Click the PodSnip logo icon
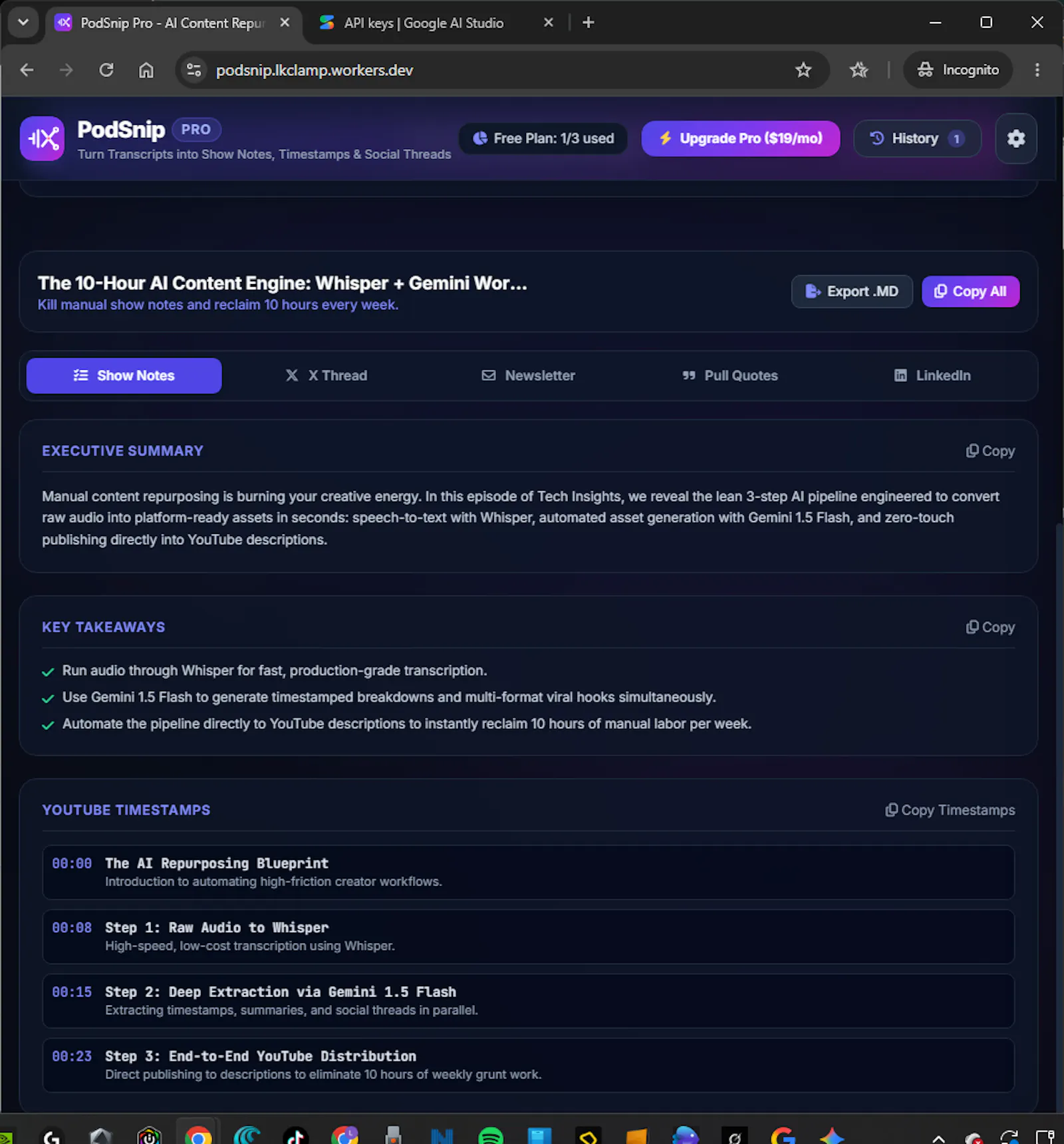 tap(42, 138)
